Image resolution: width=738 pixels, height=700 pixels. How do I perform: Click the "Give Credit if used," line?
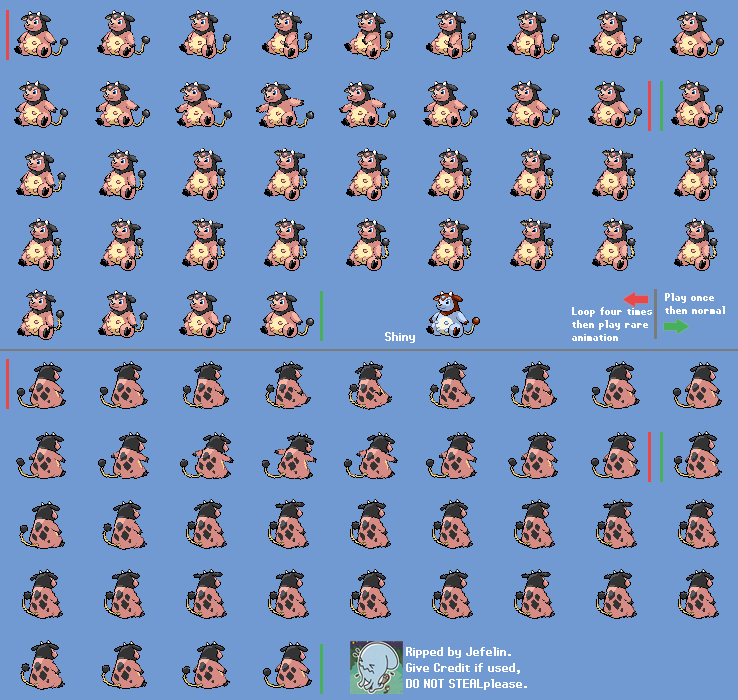[463, 668]
